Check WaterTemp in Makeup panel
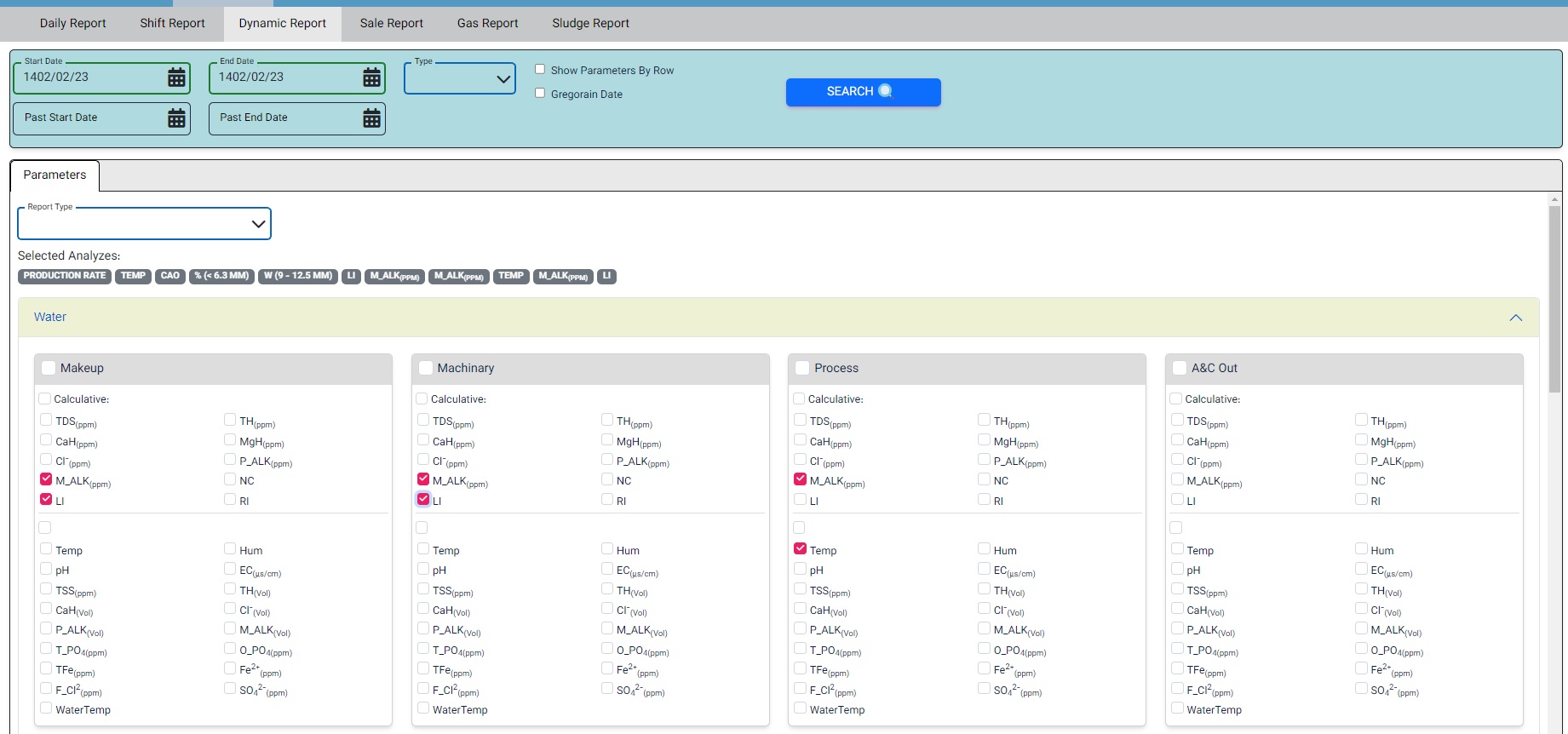1568x734 pixels. pyautogui.click(x=46, y=708)
